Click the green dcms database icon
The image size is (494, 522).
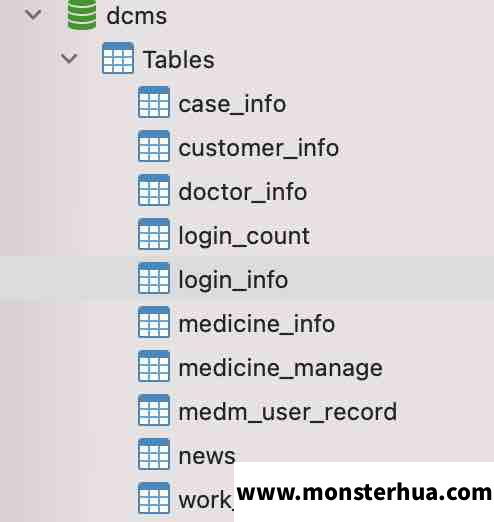[x=82, y=15]
